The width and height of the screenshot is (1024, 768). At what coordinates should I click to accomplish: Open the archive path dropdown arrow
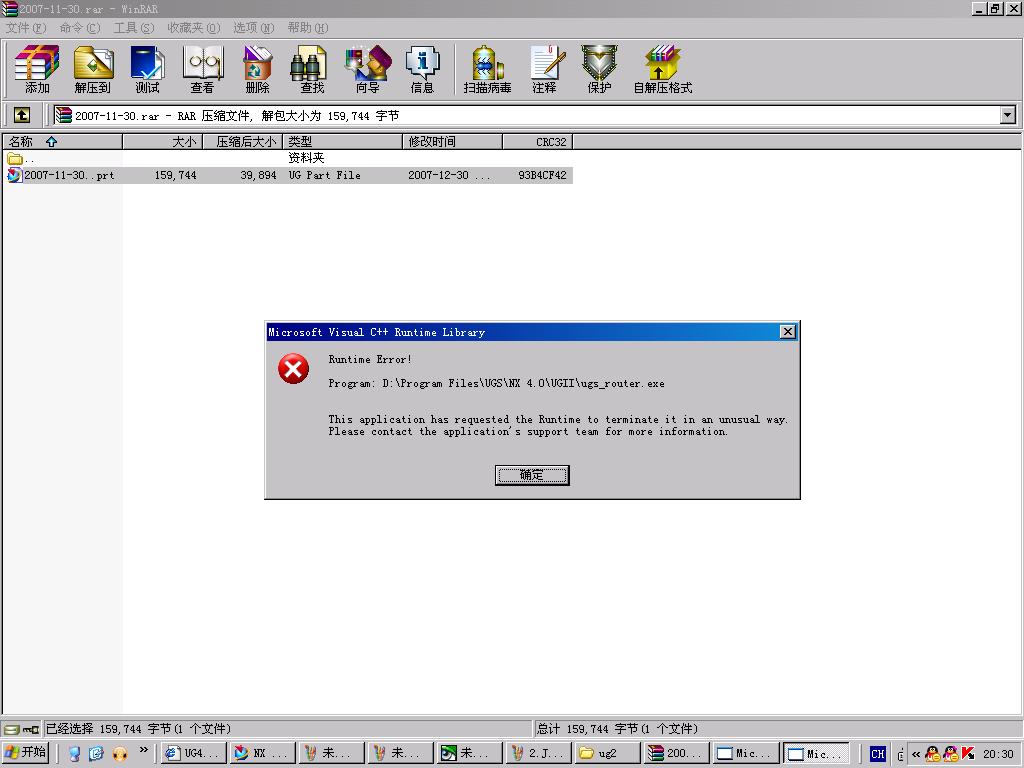(1008, 116)
